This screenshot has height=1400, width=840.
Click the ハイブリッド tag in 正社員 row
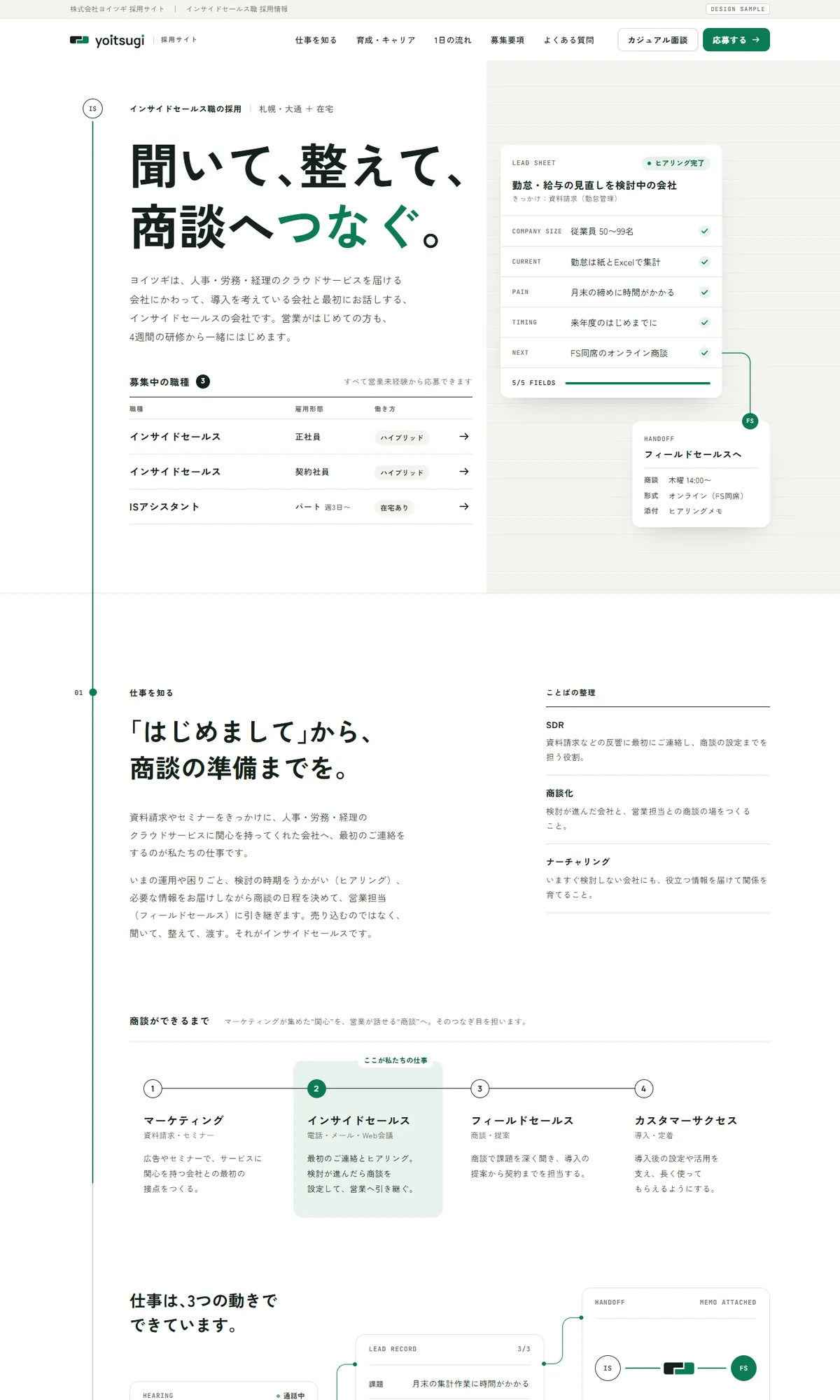[x=402, y=437]
